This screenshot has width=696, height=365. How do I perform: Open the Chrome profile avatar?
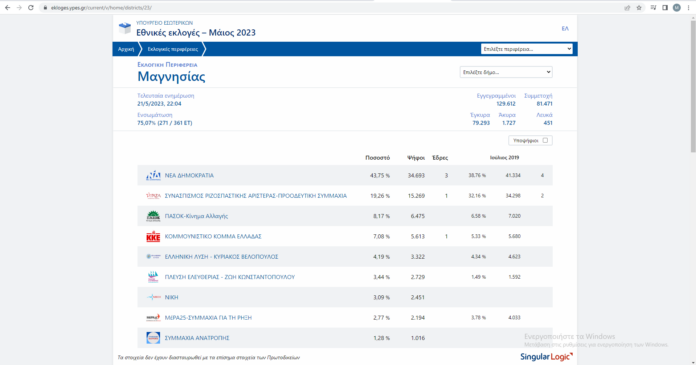click(x=676, y=8)
